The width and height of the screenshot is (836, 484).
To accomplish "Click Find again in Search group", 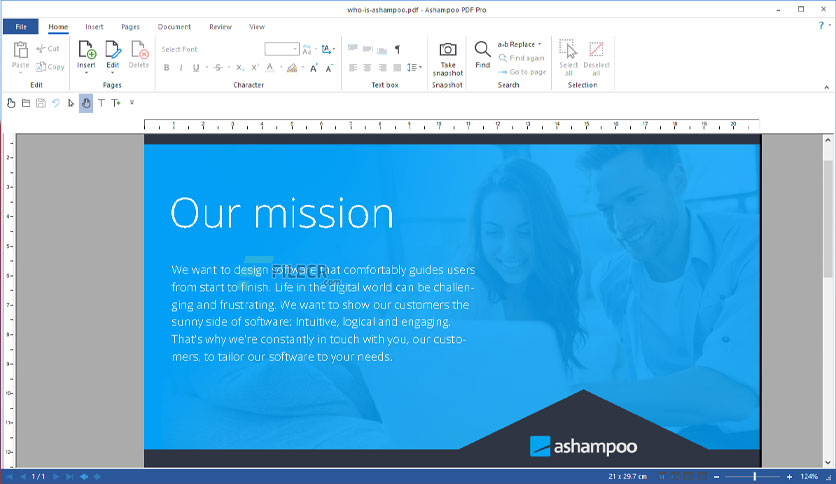I will tap(521, 58).
